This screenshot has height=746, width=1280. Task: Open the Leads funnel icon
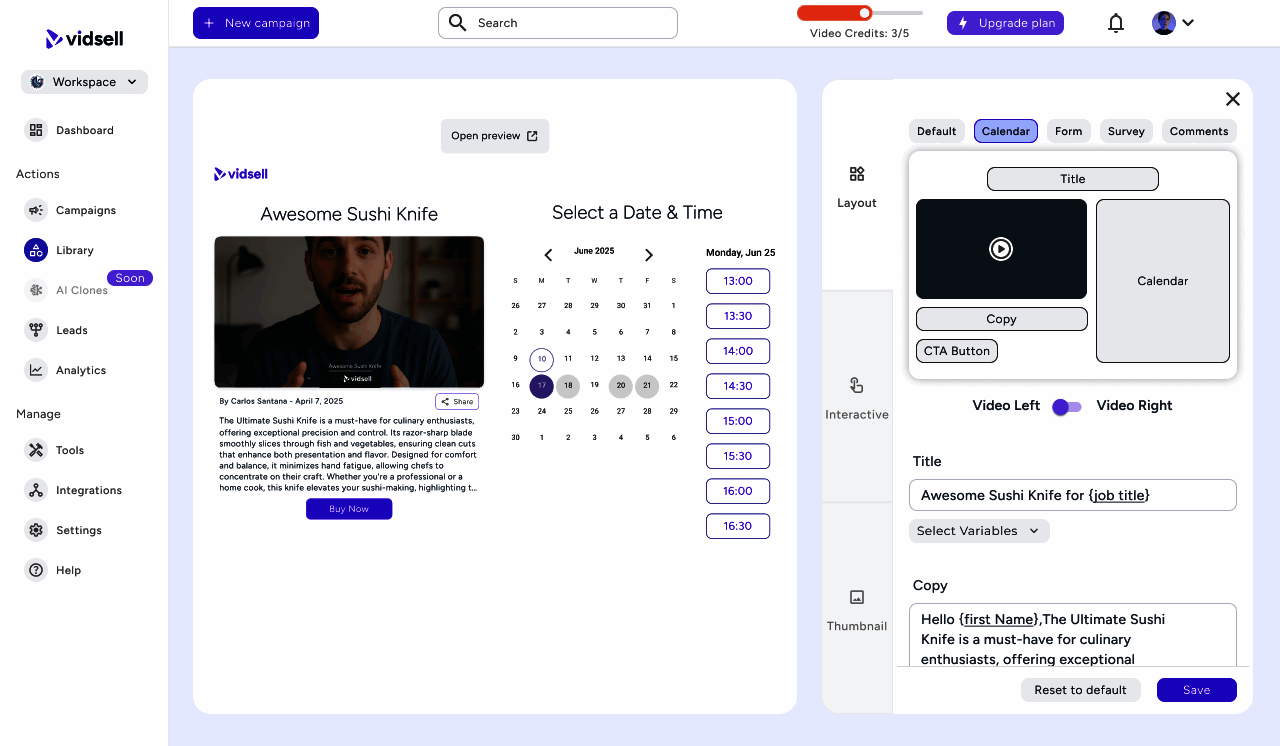pyautogui.click(x=36, y=330)
